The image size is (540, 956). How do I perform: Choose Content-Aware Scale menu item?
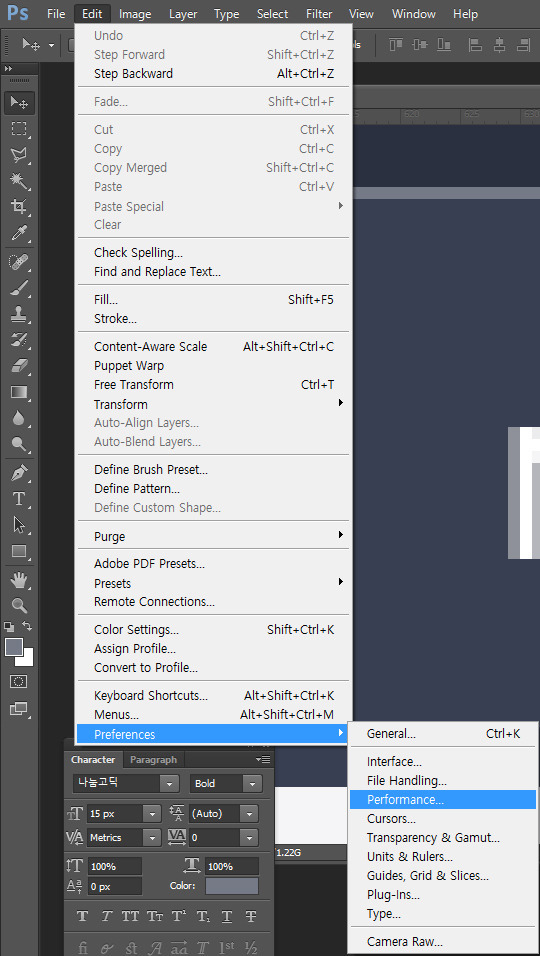(213, 347)
